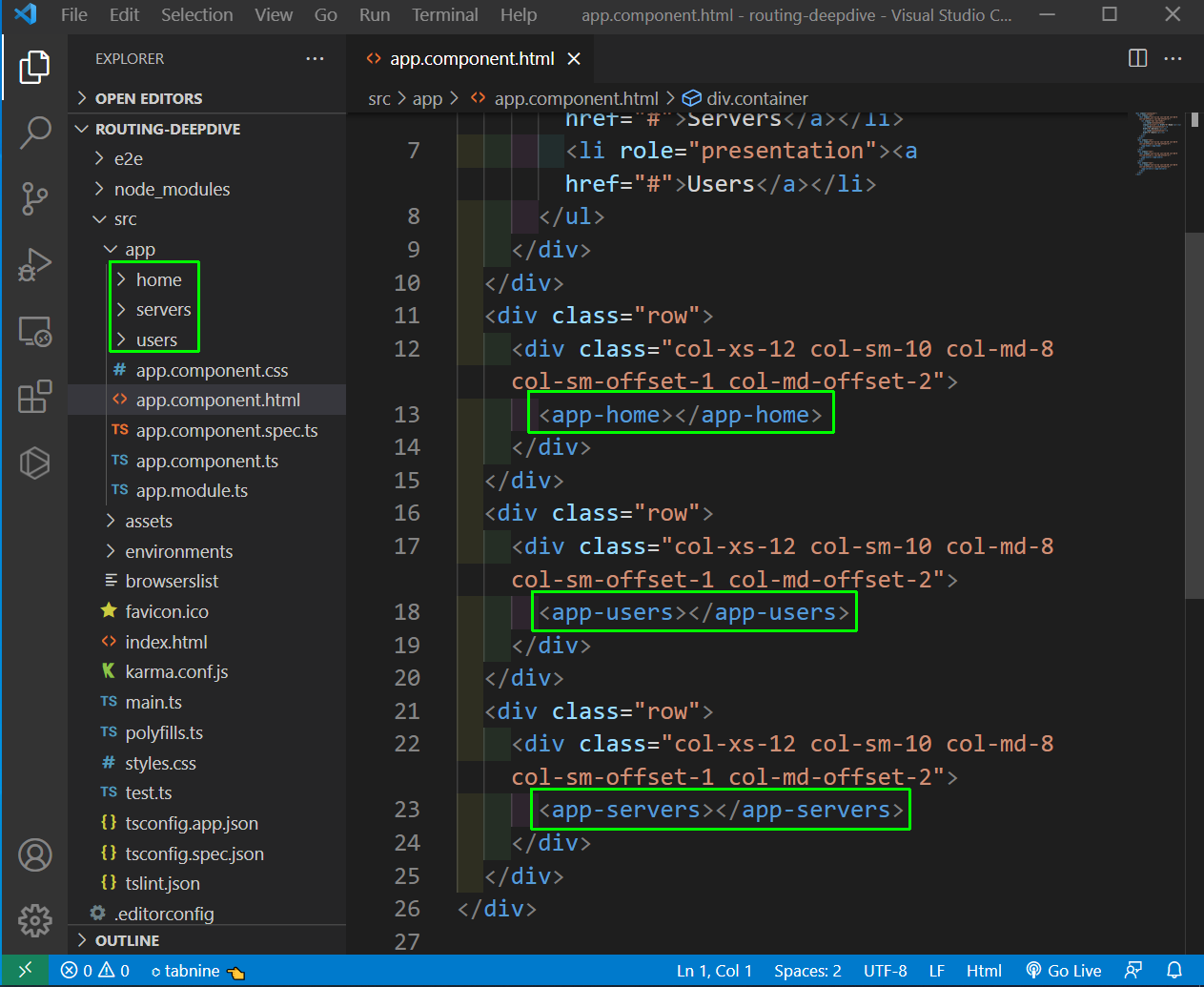Viewport: 1204px width, 987px height.
Task: Open app.component.spec.ts file
Action: tap(207, 430)
